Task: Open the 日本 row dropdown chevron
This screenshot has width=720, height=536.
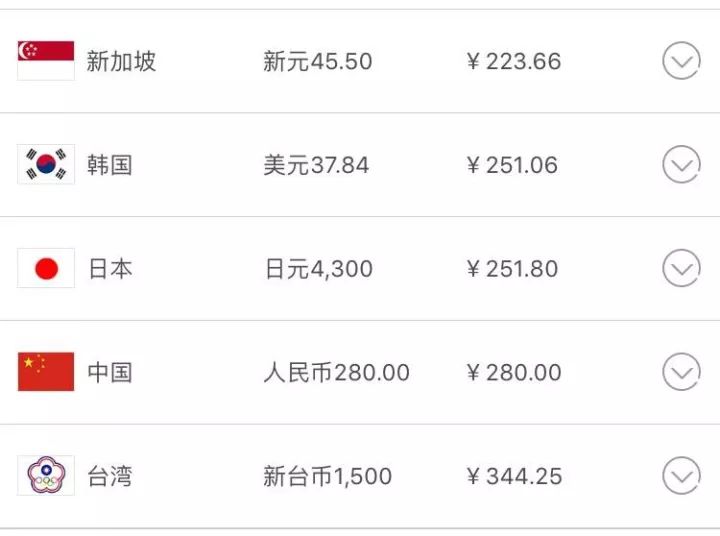Action: tap(681, 268)
